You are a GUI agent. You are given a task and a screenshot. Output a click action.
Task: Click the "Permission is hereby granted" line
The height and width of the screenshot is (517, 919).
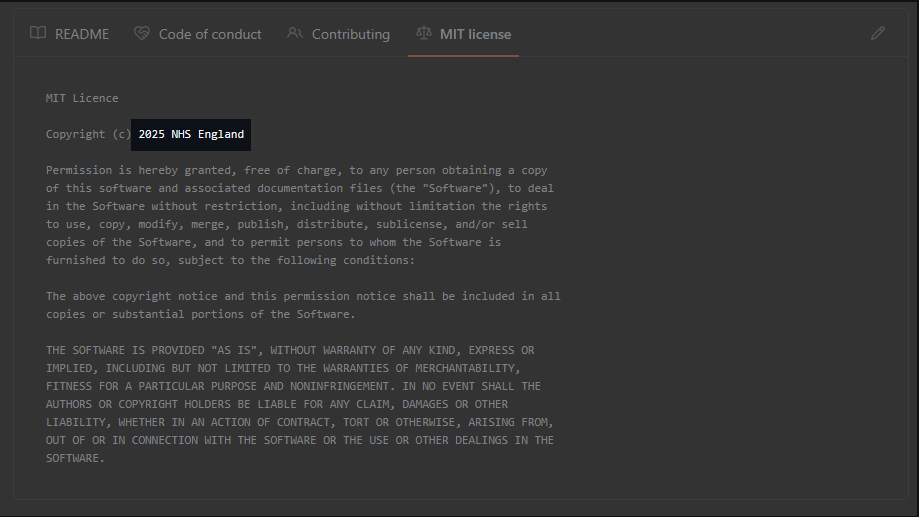point(296,170)
